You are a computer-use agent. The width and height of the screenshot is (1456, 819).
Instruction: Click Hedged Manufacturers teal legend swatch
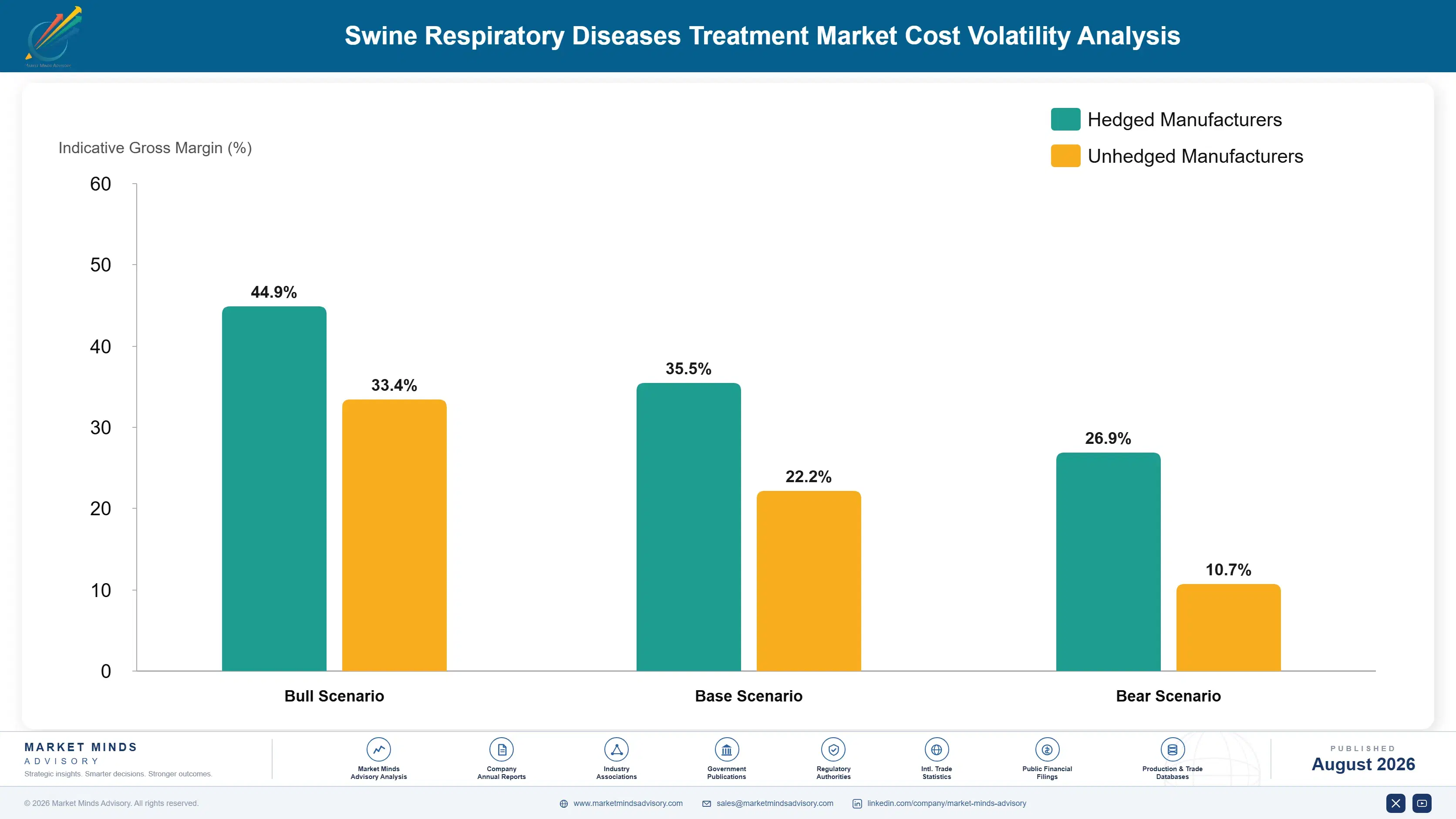pos(1065,119)
